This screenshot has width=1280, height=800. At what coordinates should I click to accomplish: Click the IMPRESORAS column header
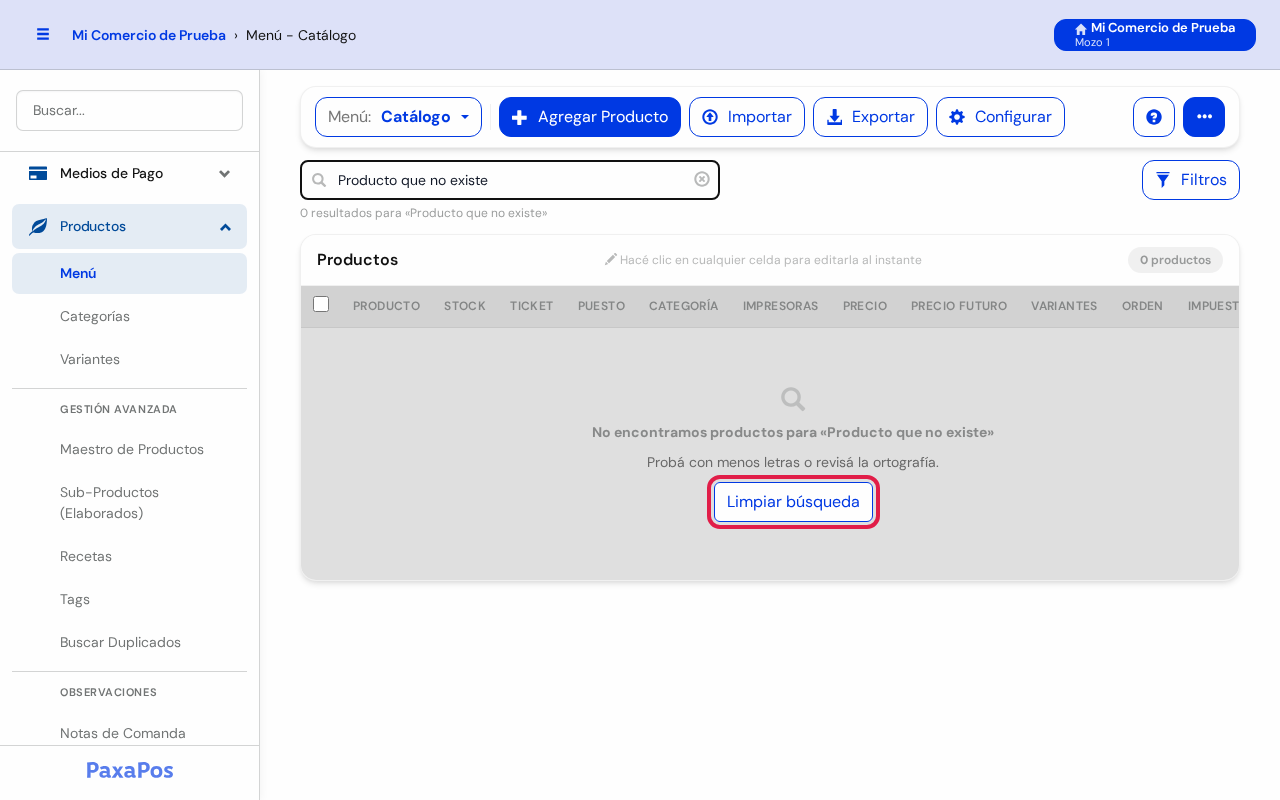tap(781, 306)
